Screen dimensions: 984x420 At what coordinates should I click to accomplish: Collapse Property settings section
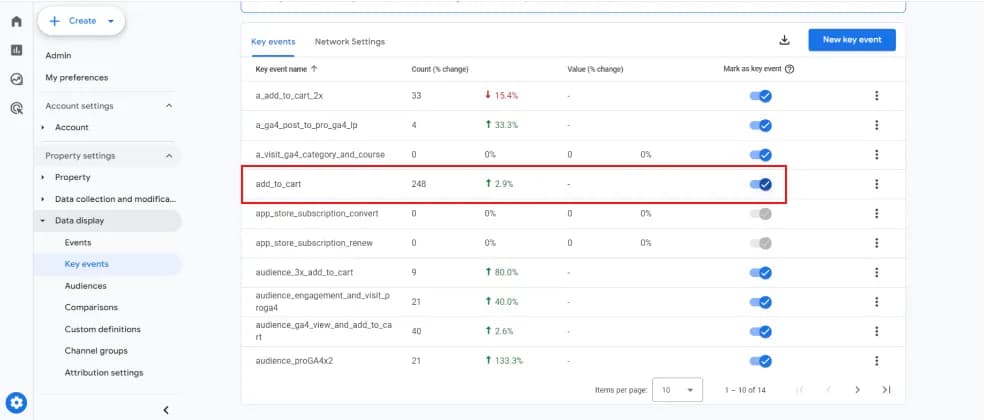point(169,156)
